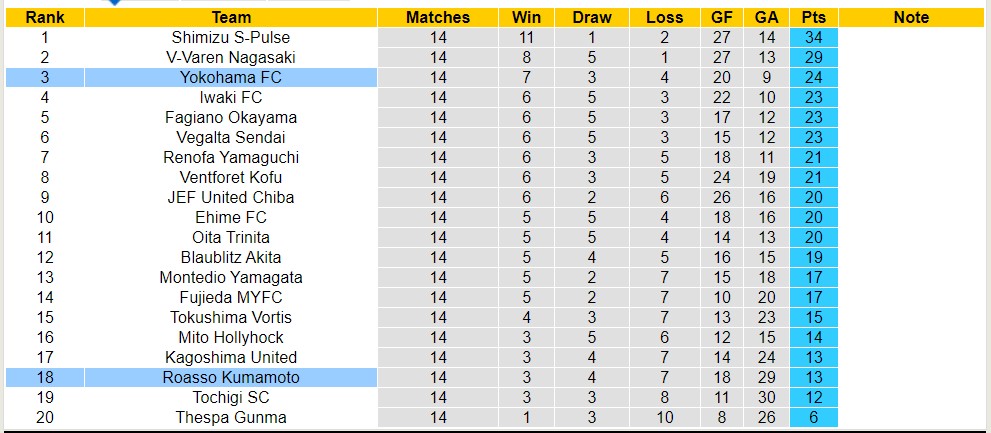Open the Thespa Gunma team link
Viewport: 991px width, 433px height.
(x=231, y=417)
